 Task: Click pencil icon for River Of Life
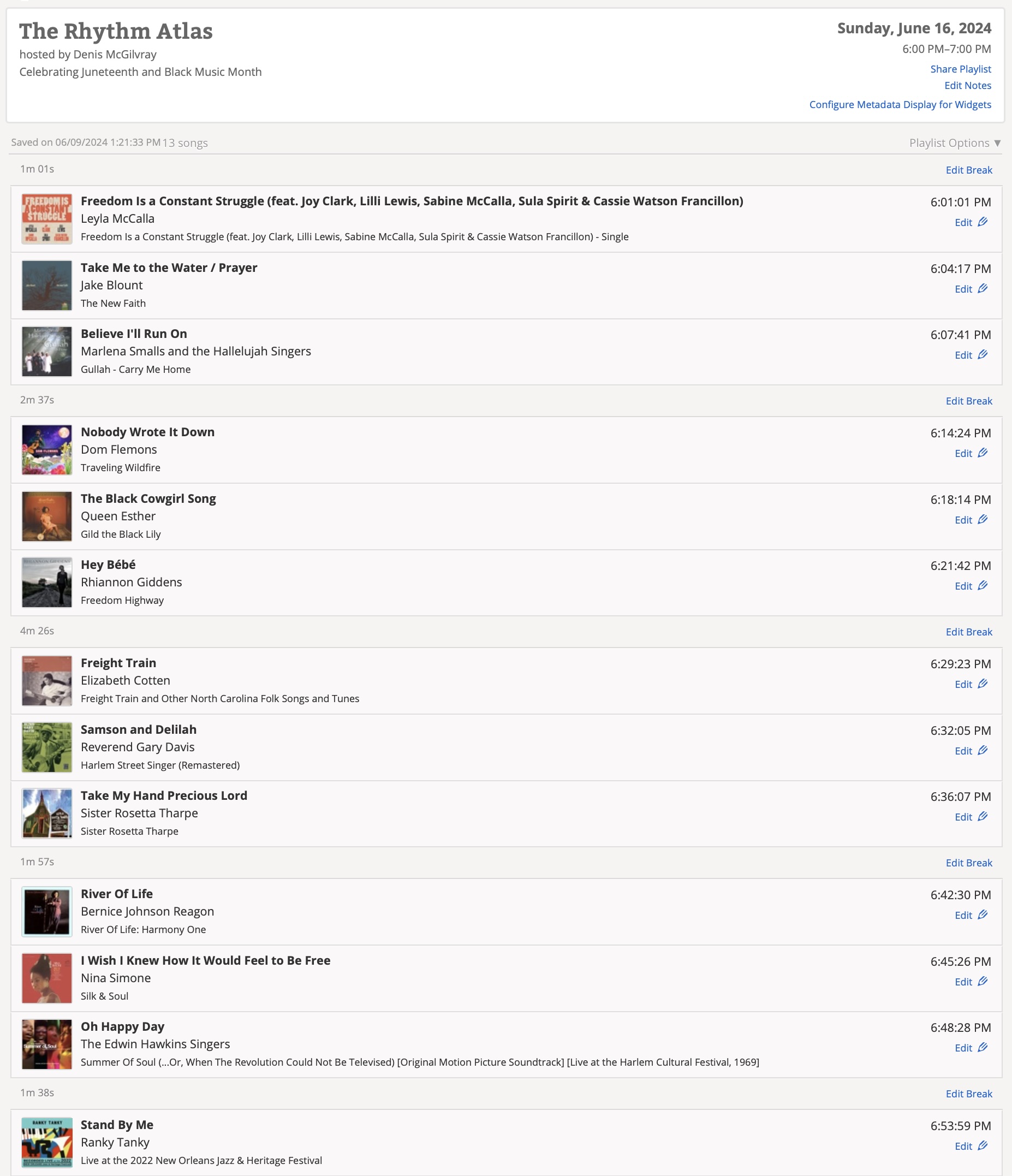click(x=983, y=915)
